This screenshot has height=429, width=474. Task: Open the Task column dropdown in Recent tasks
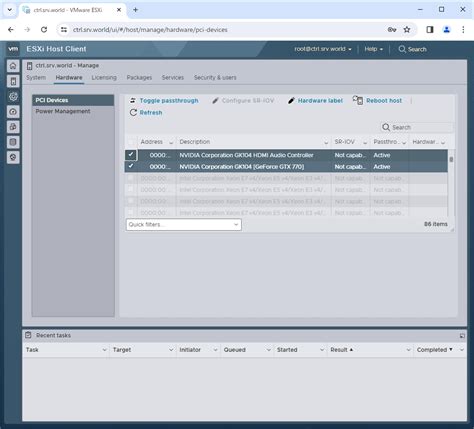tap(104, 350)
